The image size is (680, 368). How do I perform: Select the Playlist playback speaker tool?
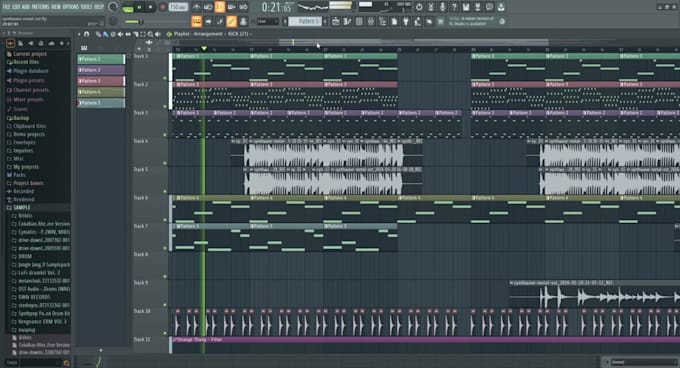(x=158, y=34)
